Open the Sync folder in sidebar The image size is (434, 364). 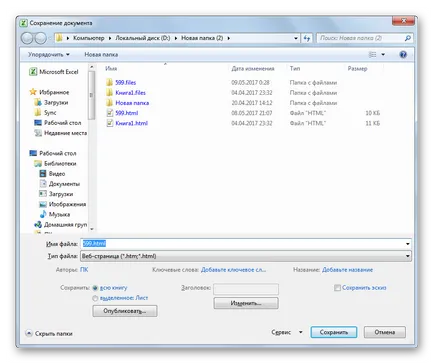pos(45,113)
